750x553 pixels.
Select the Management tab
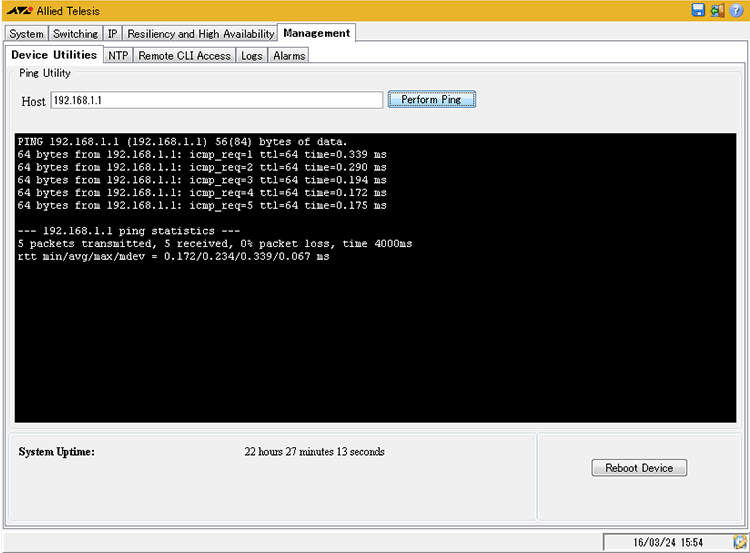[x=316, y=33]
